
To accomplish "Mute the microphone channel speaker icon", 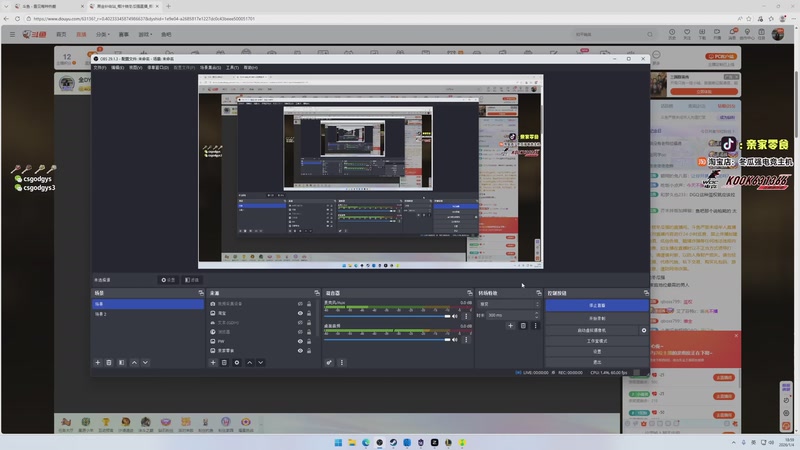I will pyautogui.click(x=455, y=316).
